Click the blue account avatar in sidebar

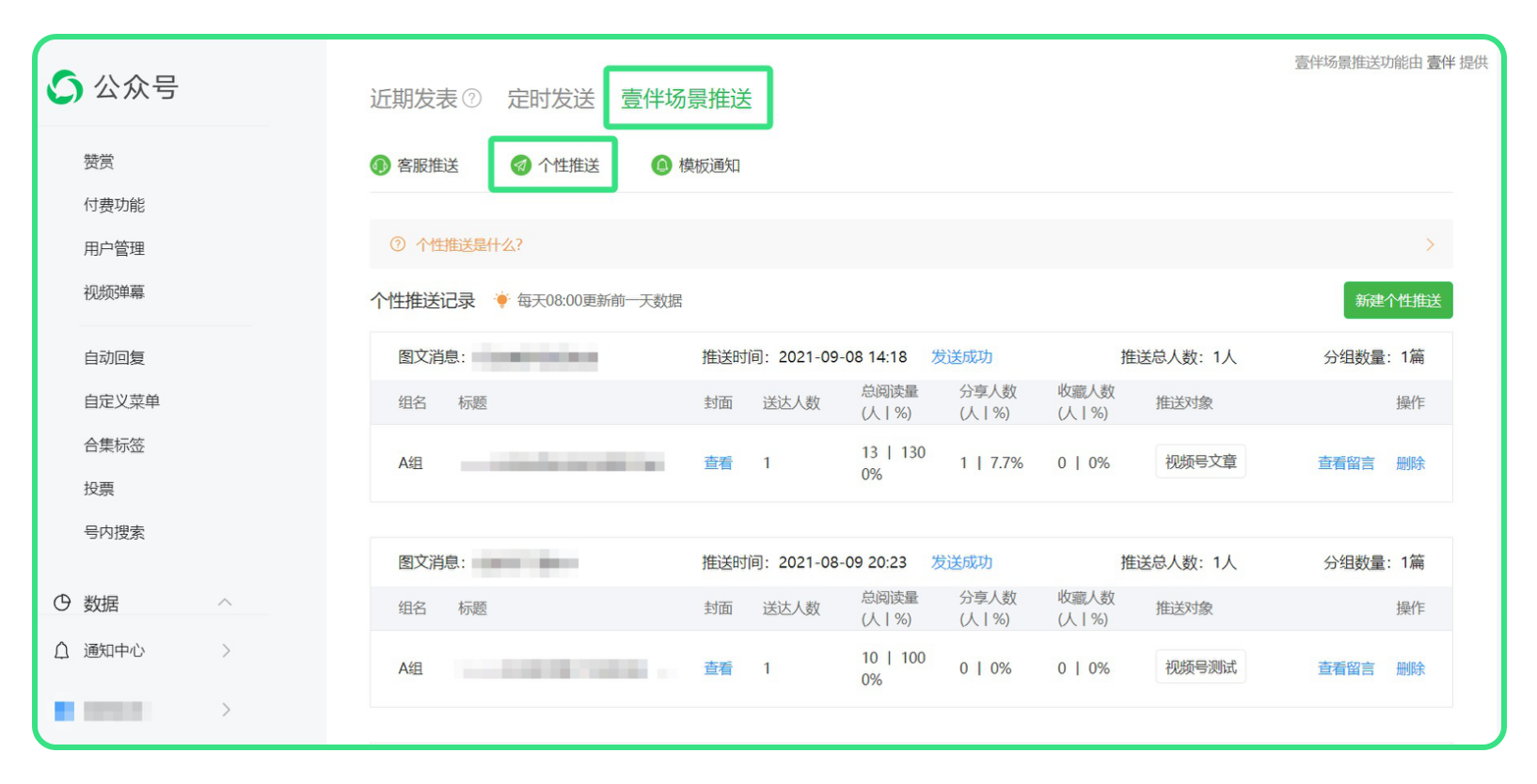[64, 711]
